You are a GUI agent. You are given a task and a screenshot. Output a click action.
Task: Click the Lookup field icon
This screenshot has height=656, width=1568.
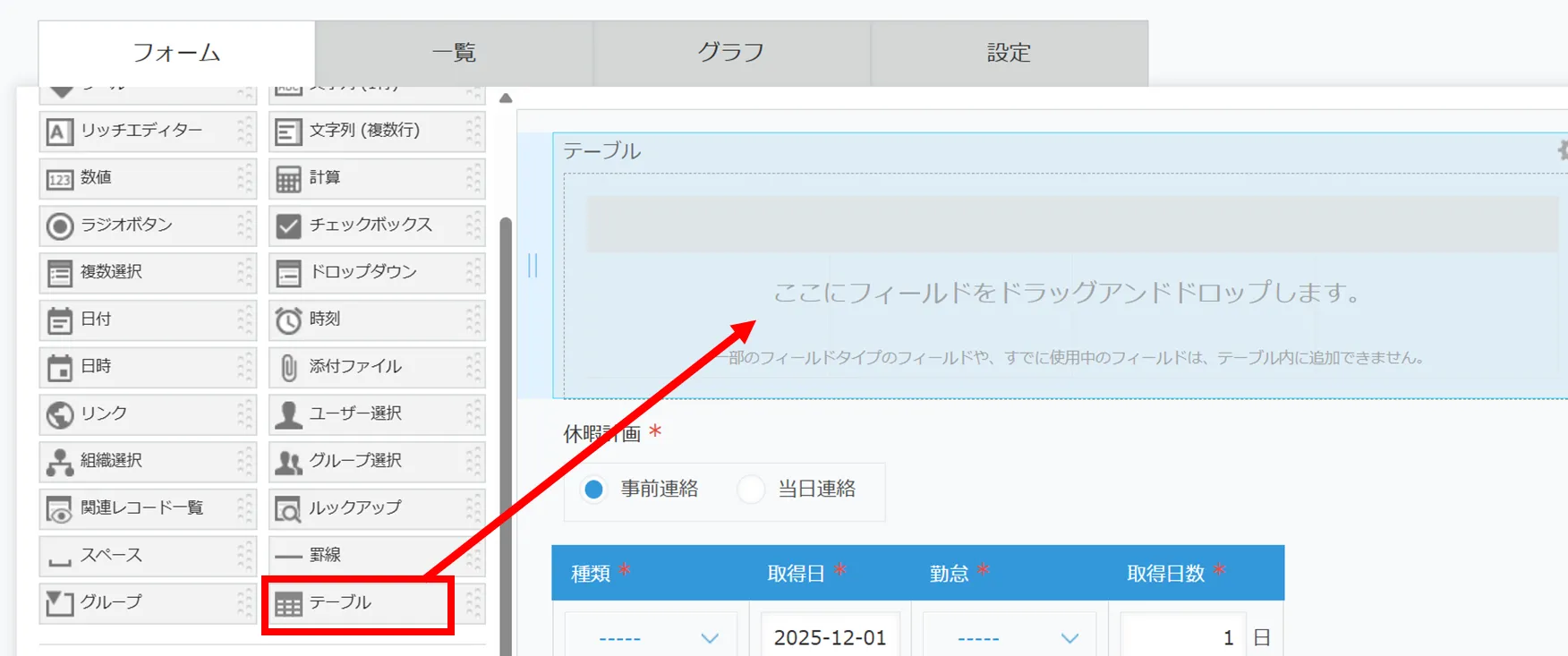(288, 509)
